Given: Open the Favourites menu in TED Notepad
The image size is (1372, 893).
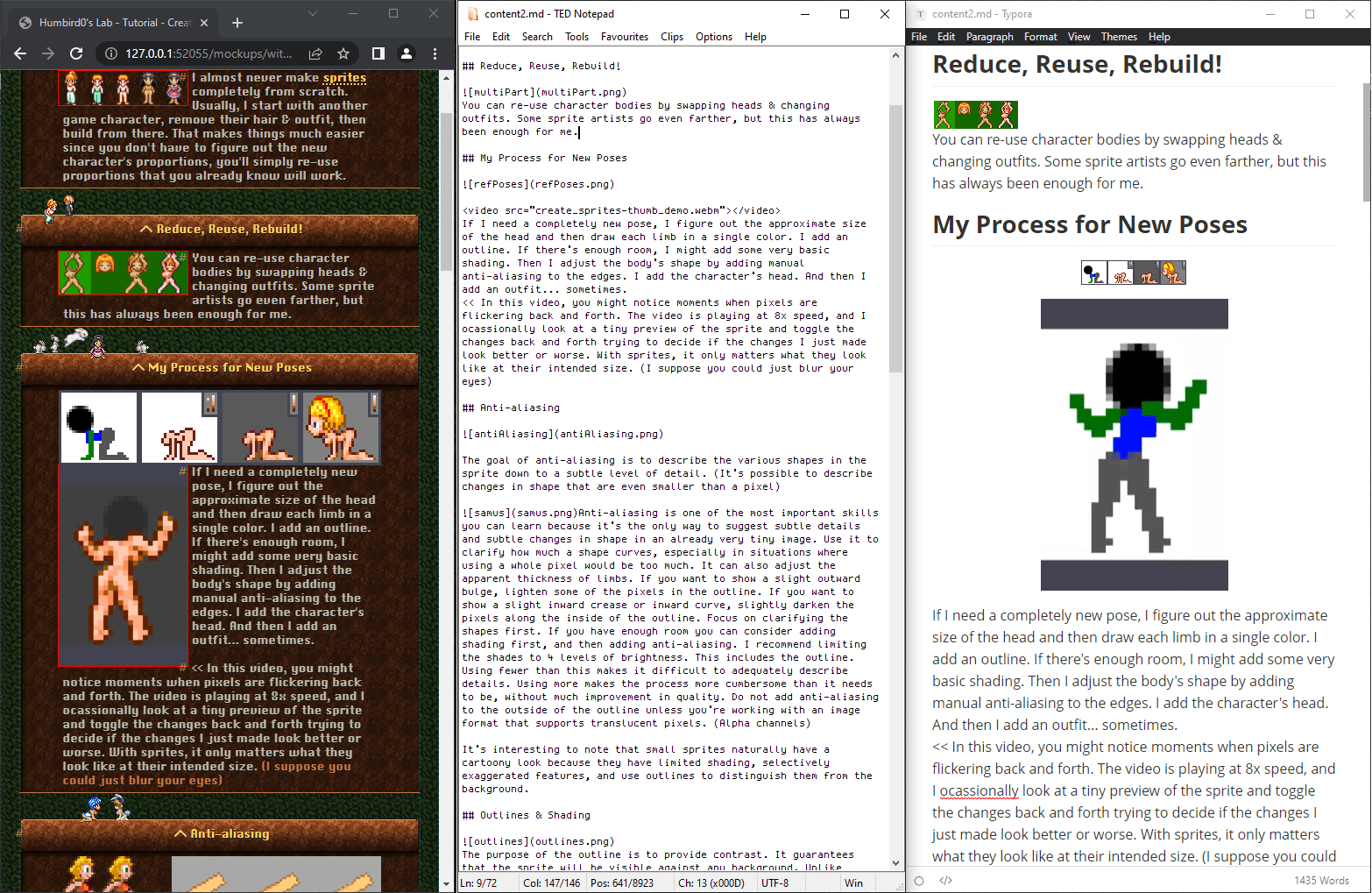Looking at the screenshot, I should (624, 37).
